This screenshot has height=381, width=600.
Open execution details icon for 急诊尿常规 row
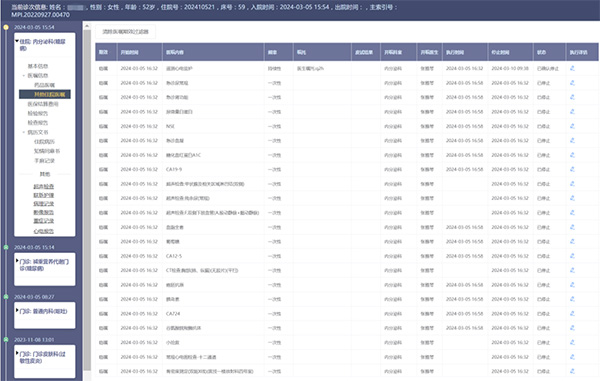click(x=572, y=83)
